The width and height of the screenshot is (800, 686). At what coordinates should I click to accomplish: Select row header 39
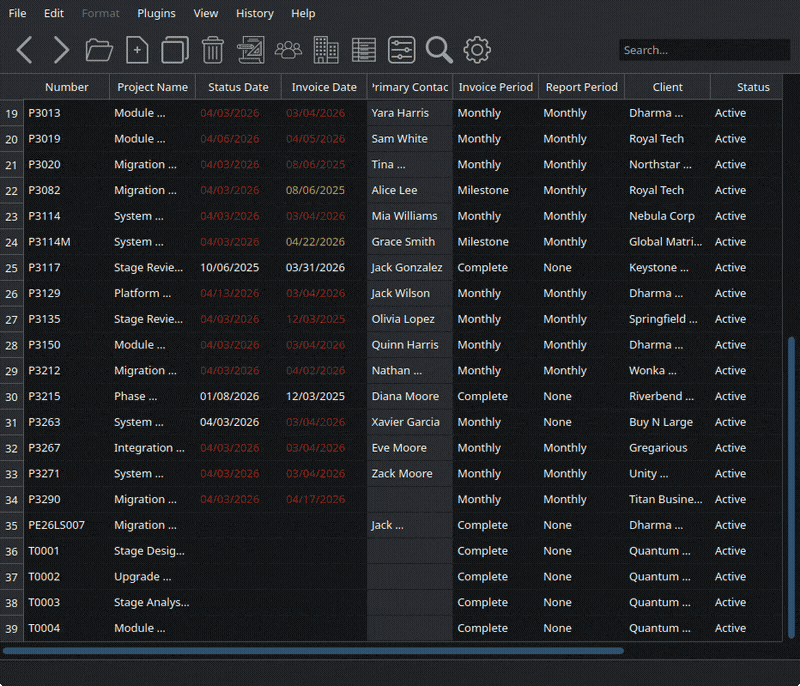[12, 628]
